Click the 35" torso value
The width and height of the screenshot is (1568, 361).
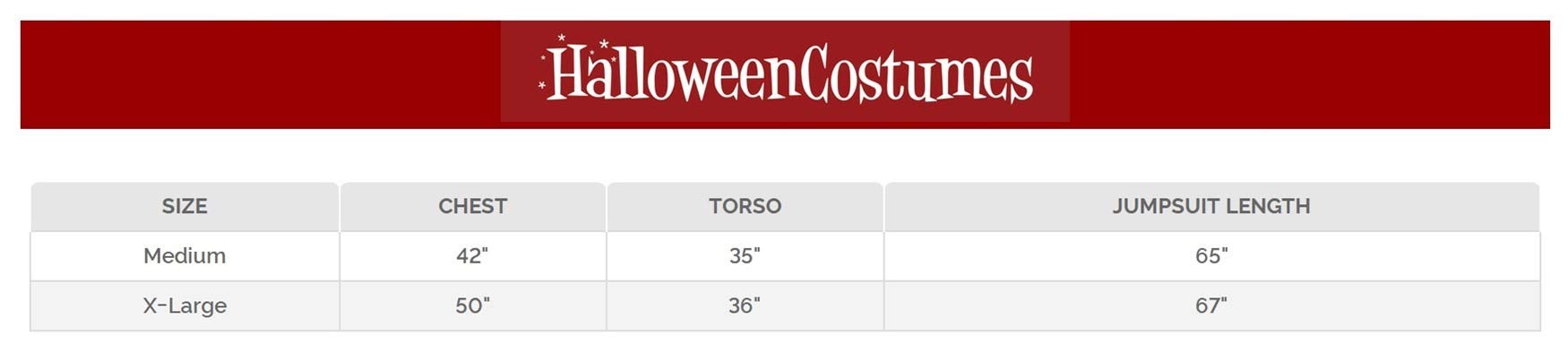(745, 256)
